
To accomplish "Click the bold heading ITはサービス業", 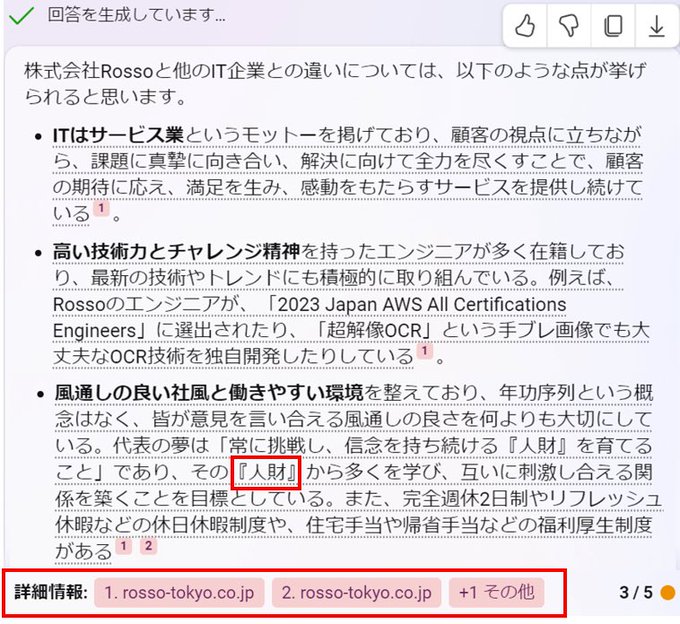I will pyautogui.click(x=118, y=135).
